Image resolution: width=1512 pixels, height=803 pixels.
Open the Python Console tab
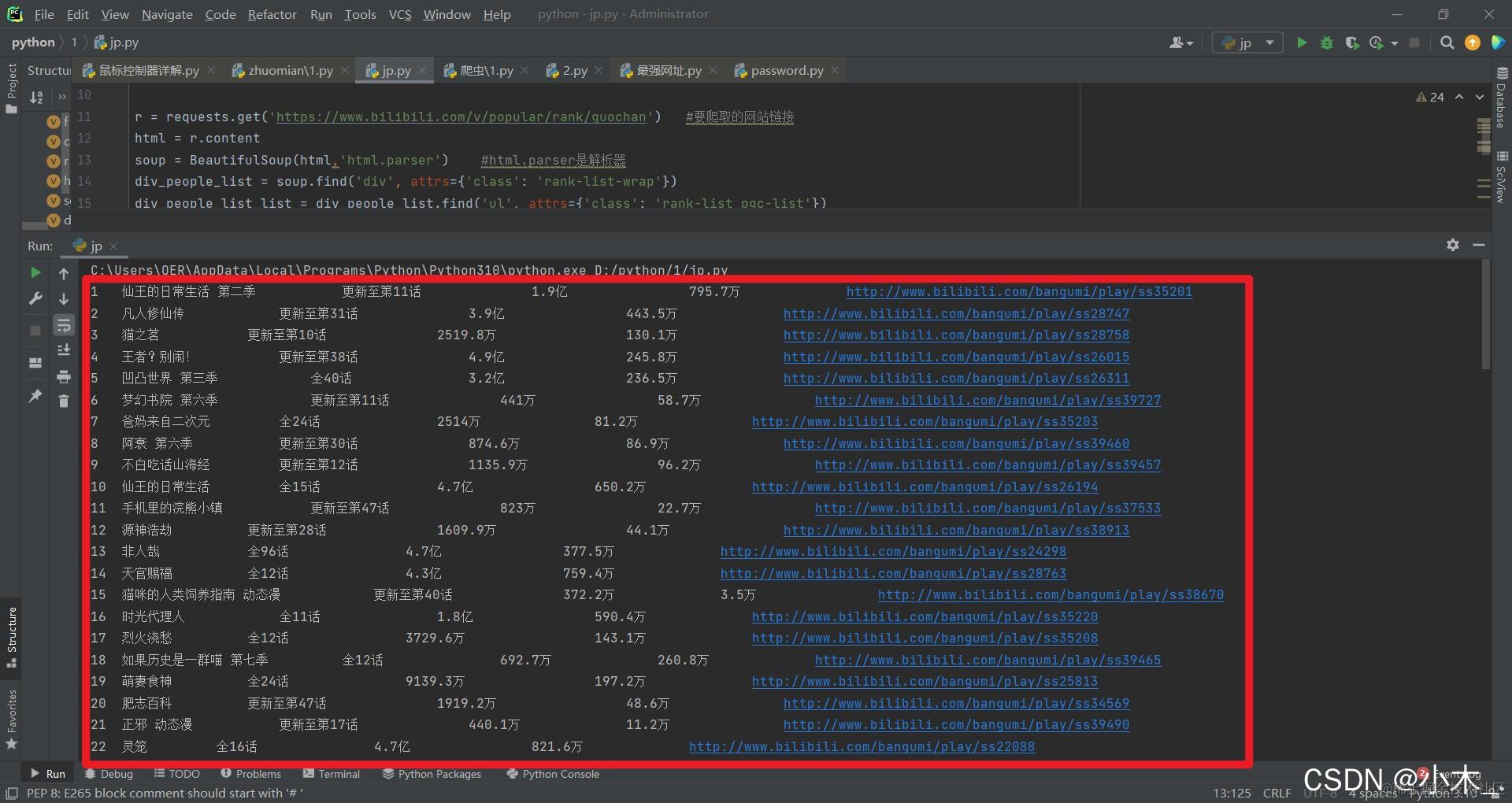click(553, 774)
